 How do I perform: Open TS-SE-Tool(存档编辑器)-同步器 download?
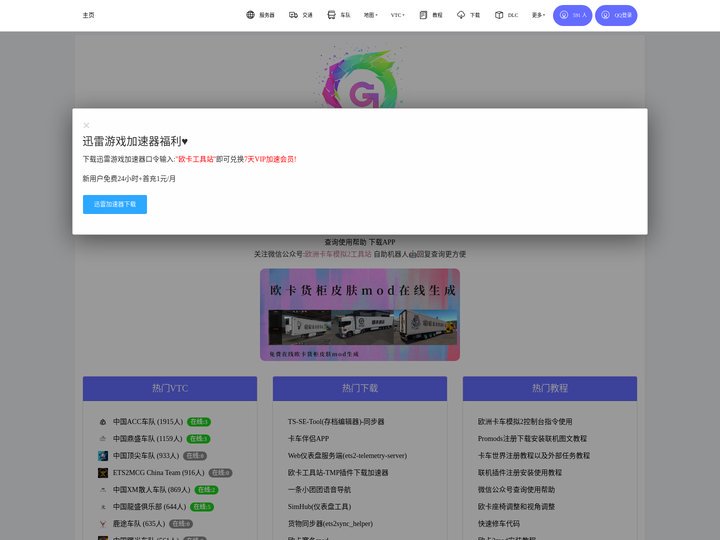336,422
